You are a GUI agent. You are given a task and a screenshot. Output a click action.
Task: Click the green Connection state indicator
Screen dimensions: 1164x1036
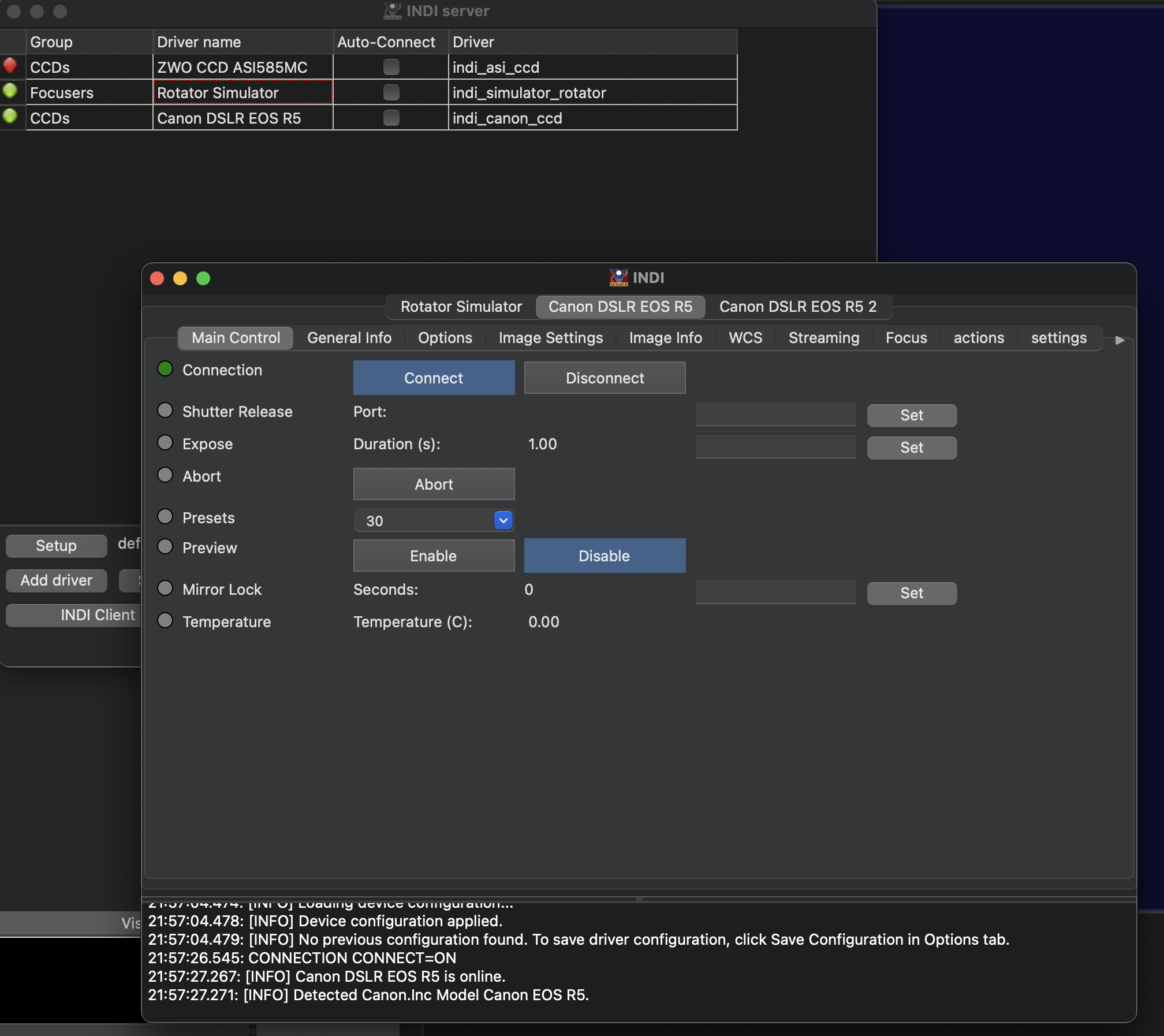pos(165,369)
